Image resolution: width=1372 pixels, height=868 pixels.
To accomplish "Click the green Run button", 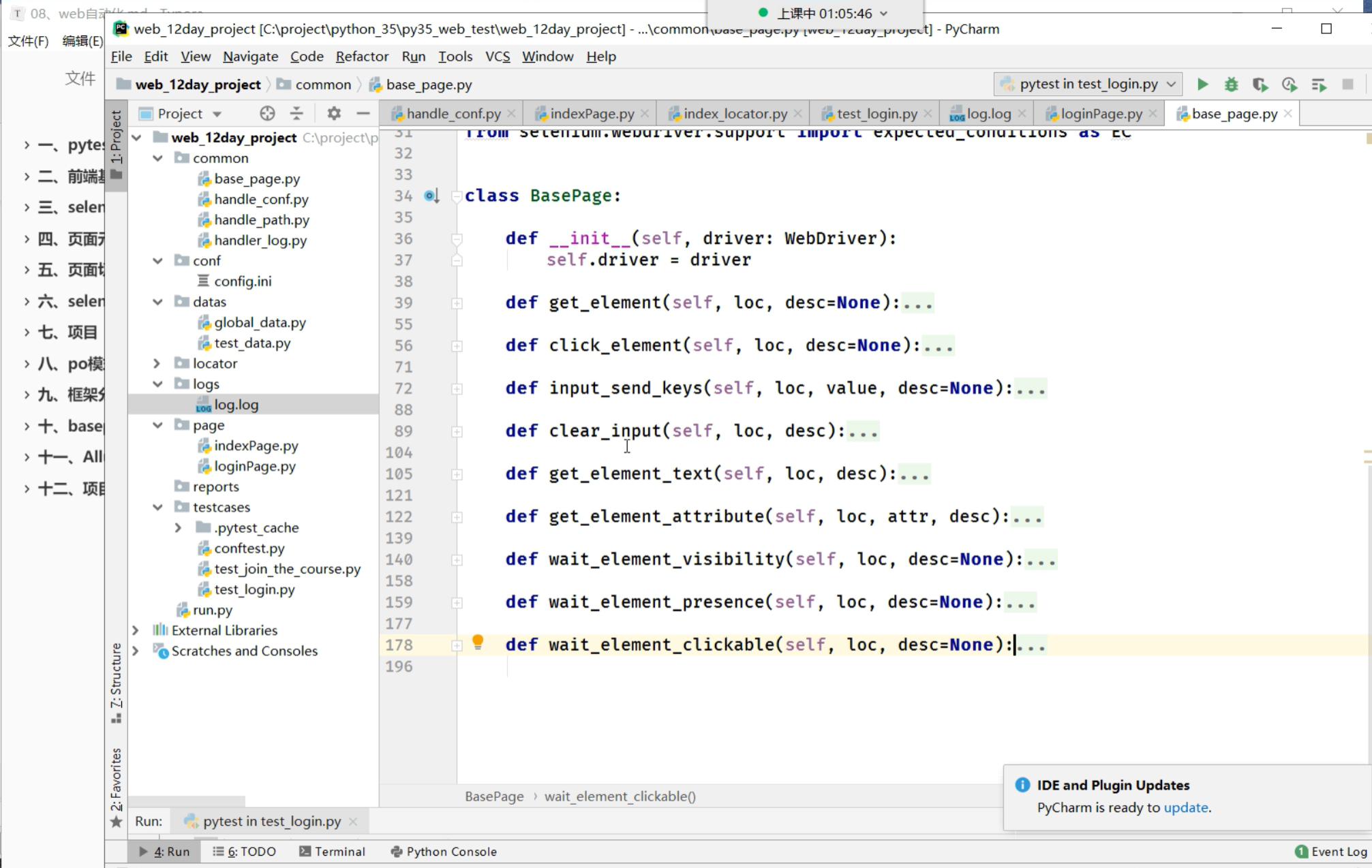I will point(1202,84).
